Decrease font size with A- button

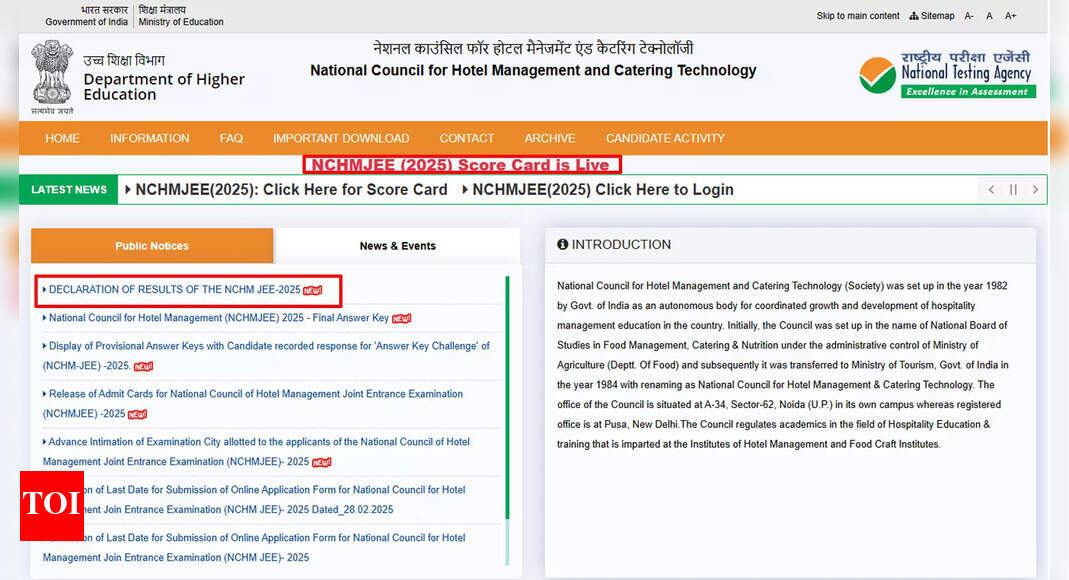click(969, 16)
